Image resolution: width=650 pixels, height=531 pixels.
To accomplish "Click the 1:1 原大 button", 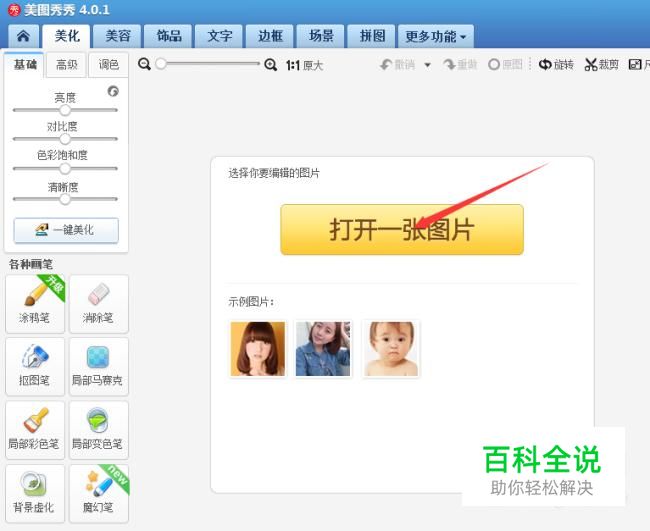I will pyautogui.click(x=304, y=65).
